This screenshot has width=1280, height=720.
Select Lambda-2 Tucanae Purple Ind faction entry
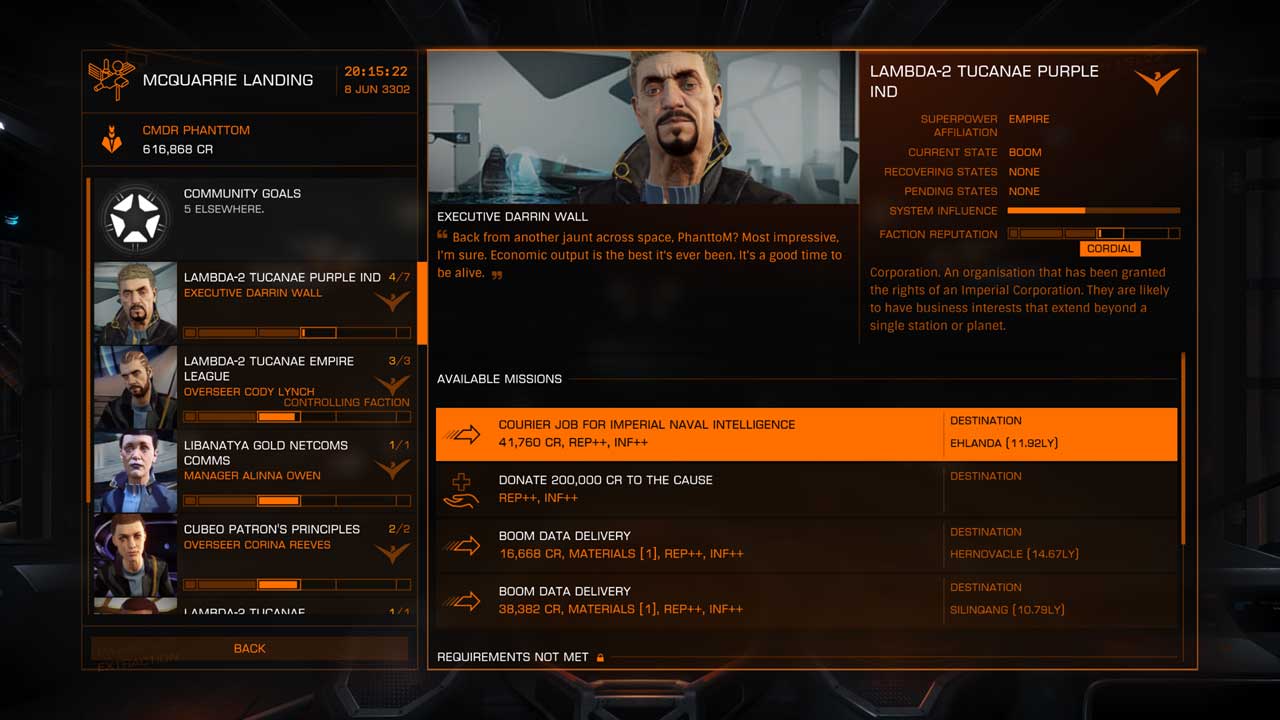[295, 302]
